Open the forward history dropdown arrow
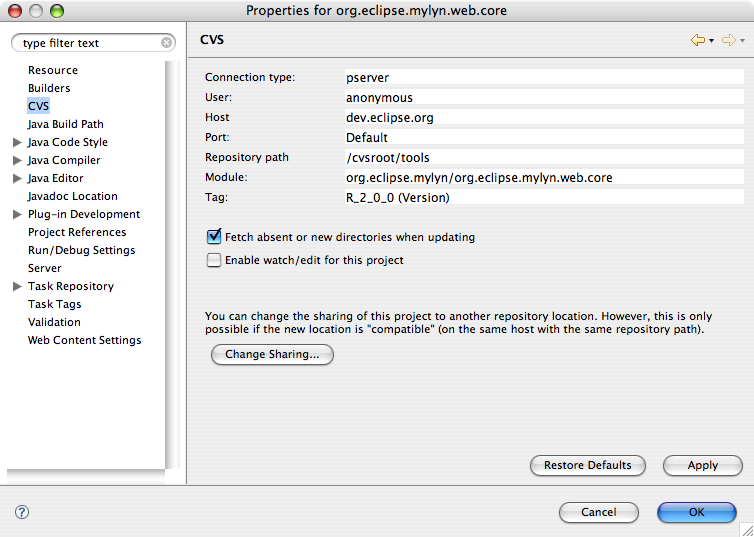This screenshot has height=537, width=754. pyautogui.click(x=742, y=41)
